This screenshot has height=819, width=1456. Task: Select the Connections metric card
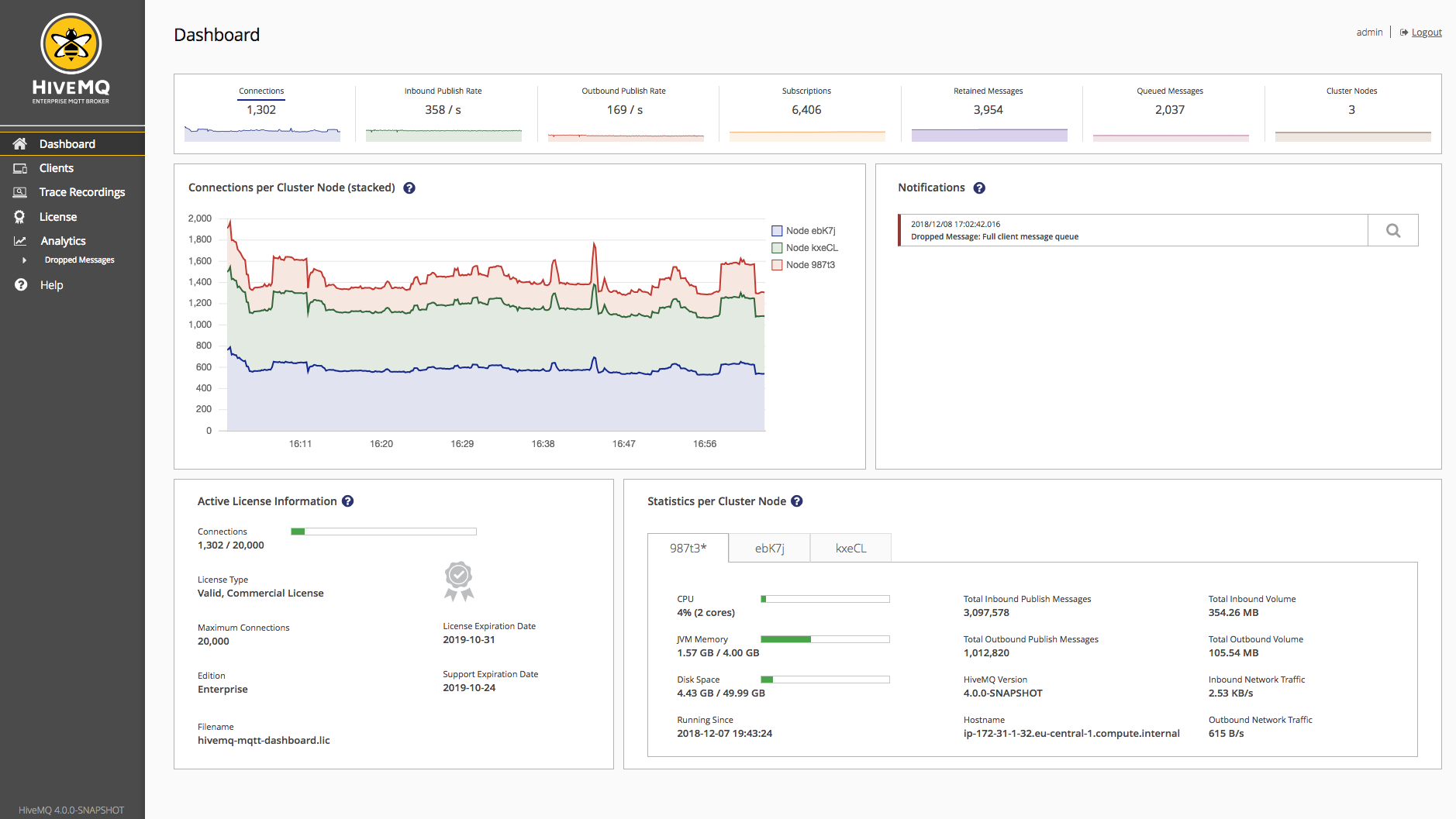click(262, 113)
